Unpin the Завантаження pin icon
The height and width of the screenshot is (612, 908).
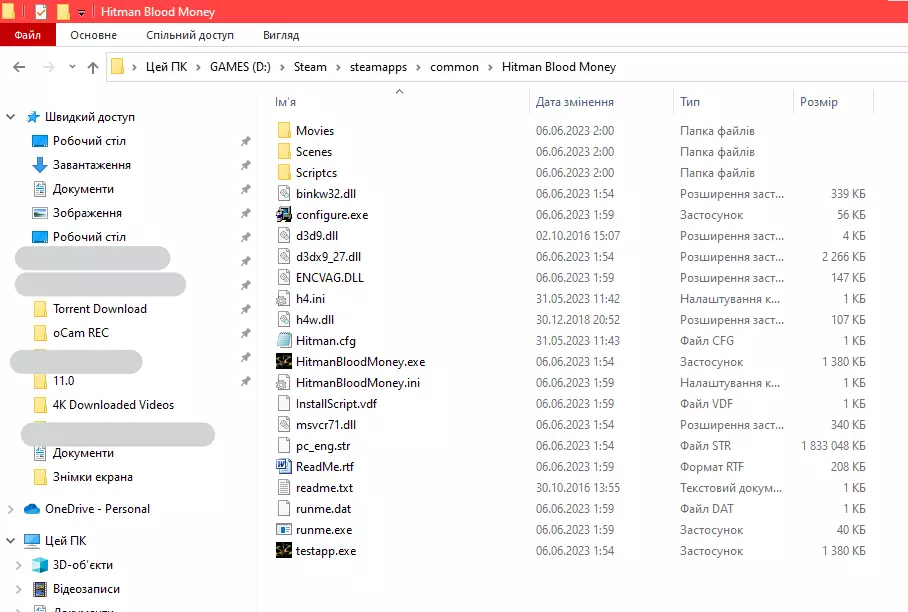tap(246, 165)
